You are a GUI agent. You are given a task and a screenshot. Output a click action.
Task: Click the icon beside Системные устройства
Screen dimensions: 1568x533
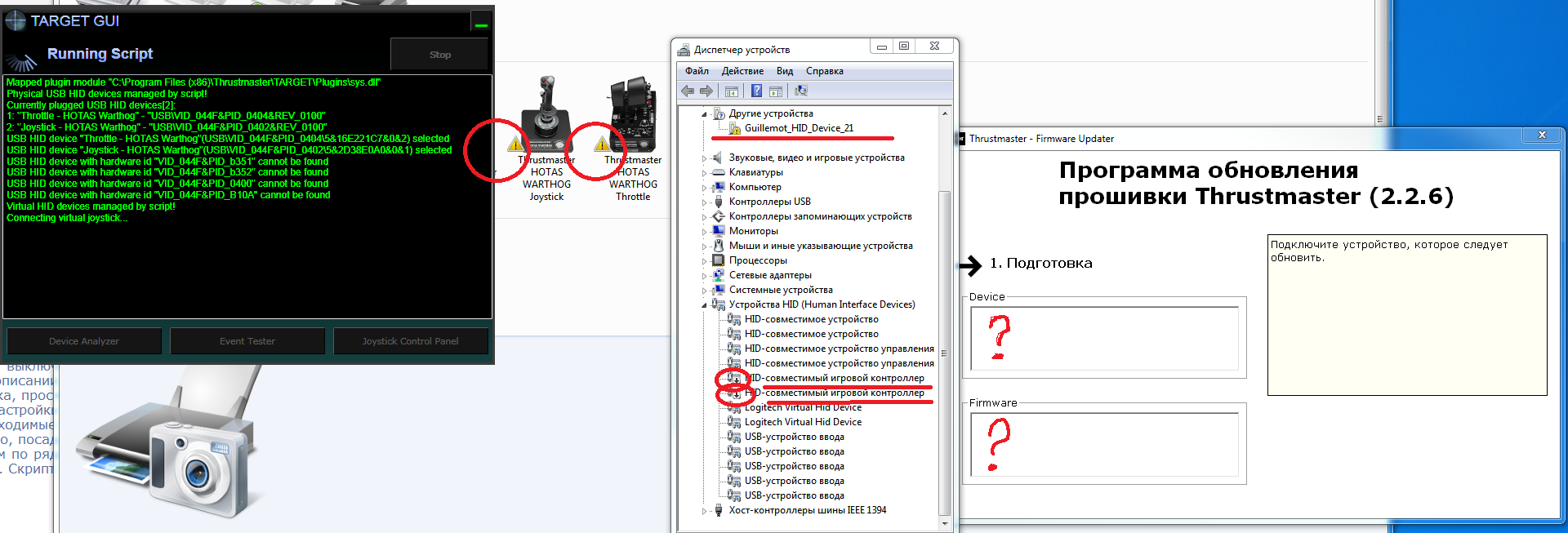(x=719, y=290)
